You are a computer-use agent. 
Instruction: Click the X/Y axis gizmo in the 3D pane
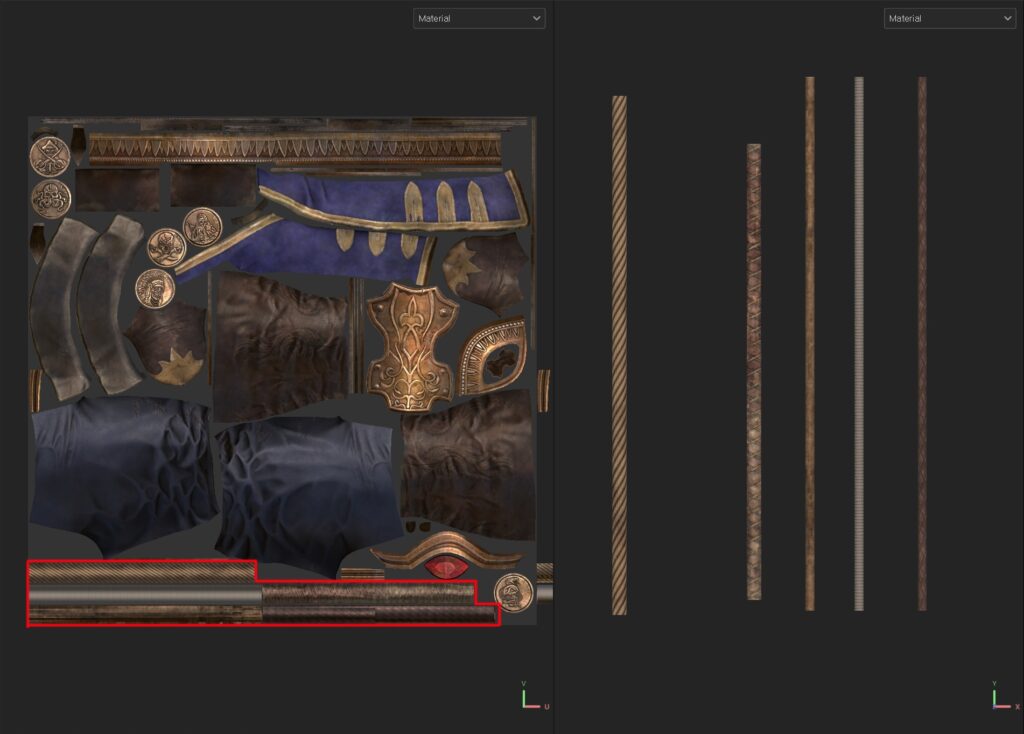tap(1006, 697)
